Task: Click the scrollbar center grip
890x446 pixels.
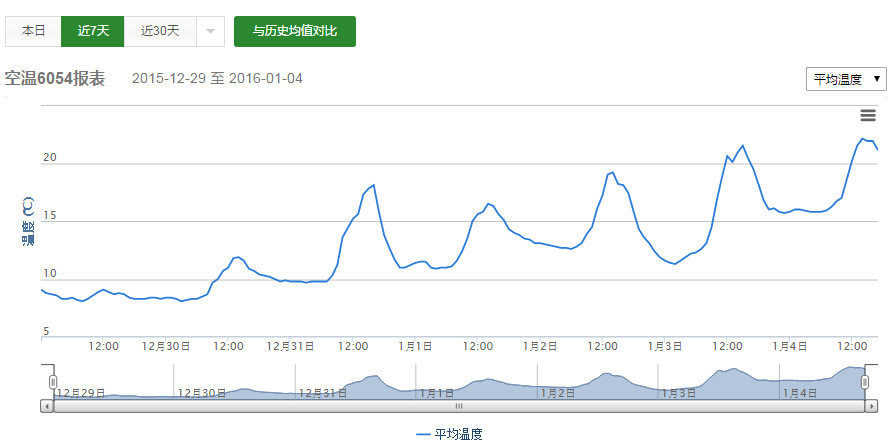Action: 459,406
